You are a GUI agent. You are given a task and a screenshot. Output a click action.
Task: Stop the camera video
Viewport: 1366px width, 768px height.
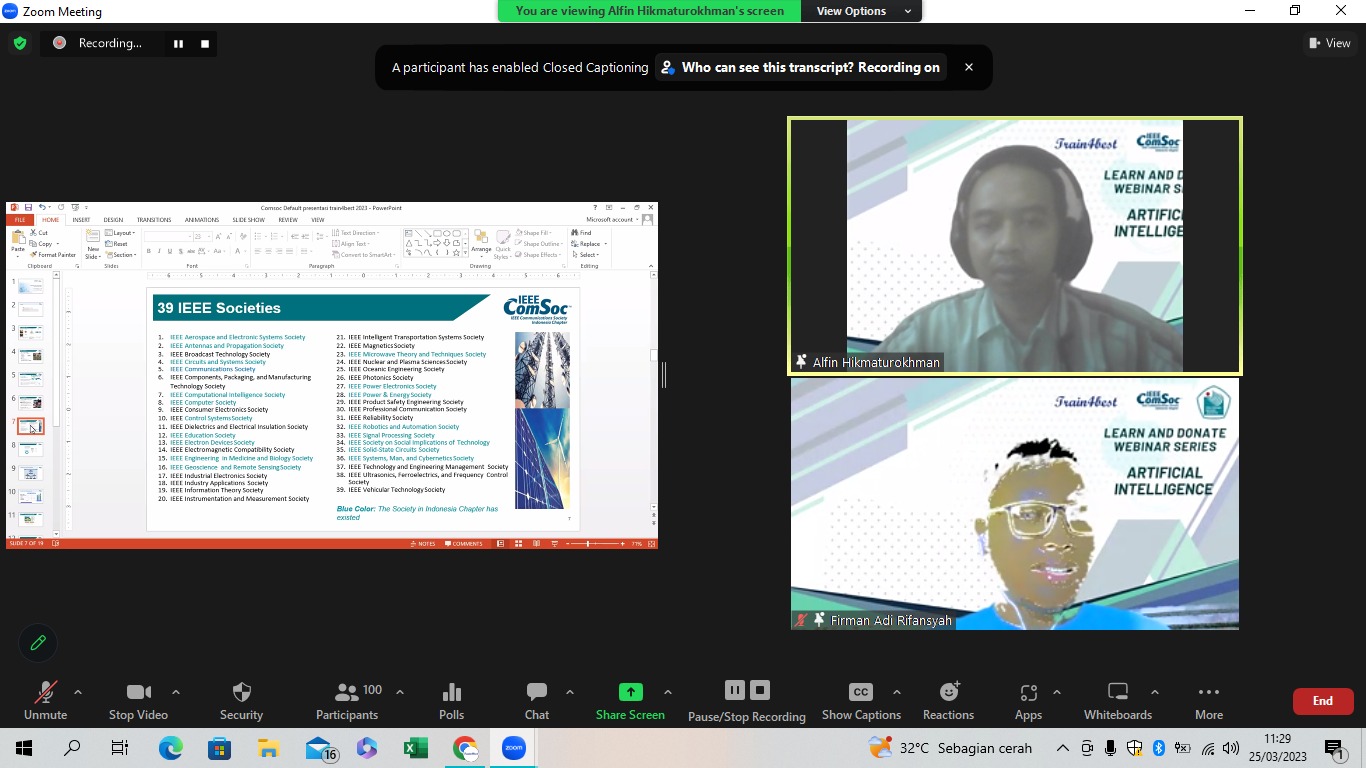tap(138, 701)
